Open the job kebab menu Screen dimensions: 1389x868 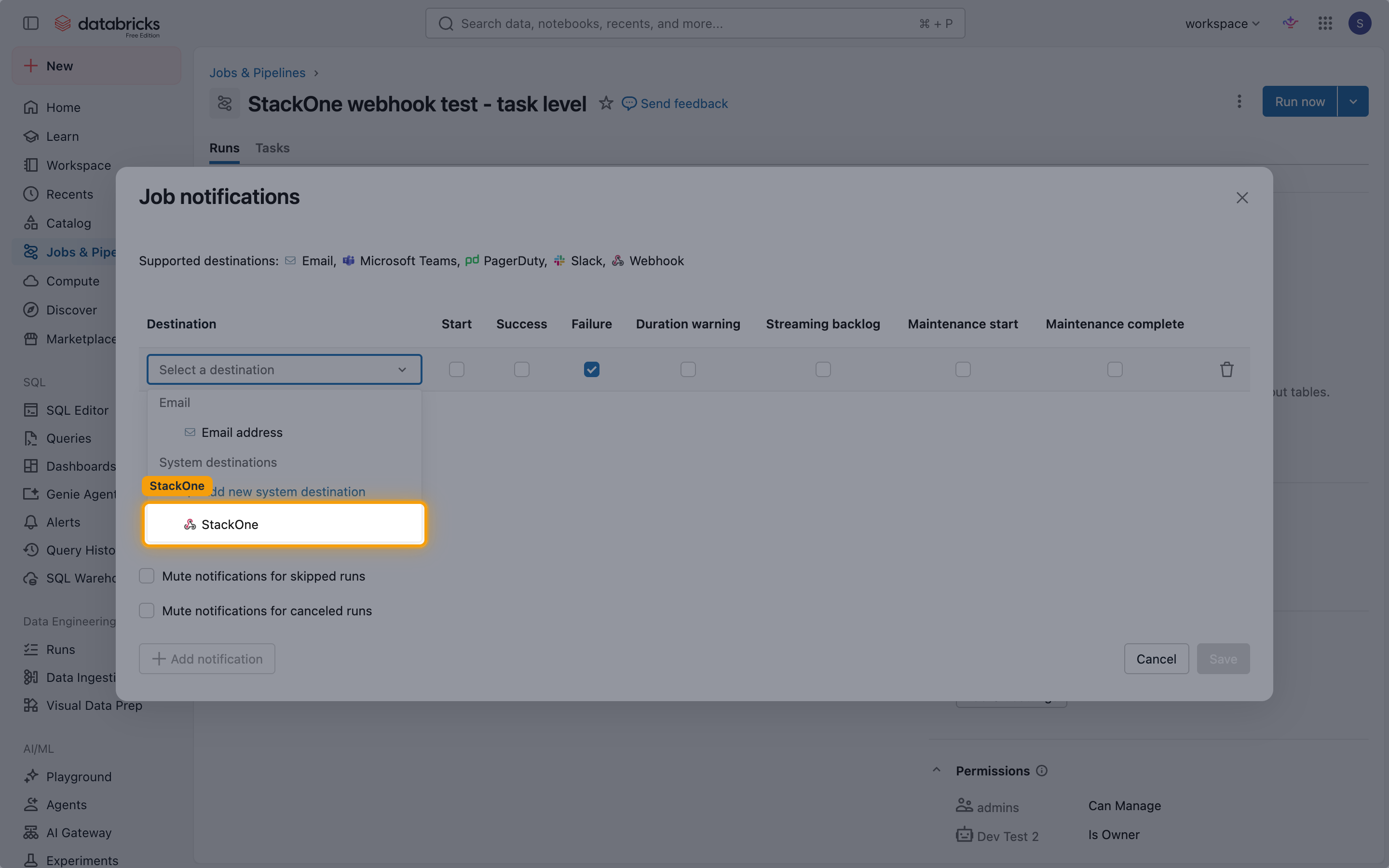coord(1239,102)
